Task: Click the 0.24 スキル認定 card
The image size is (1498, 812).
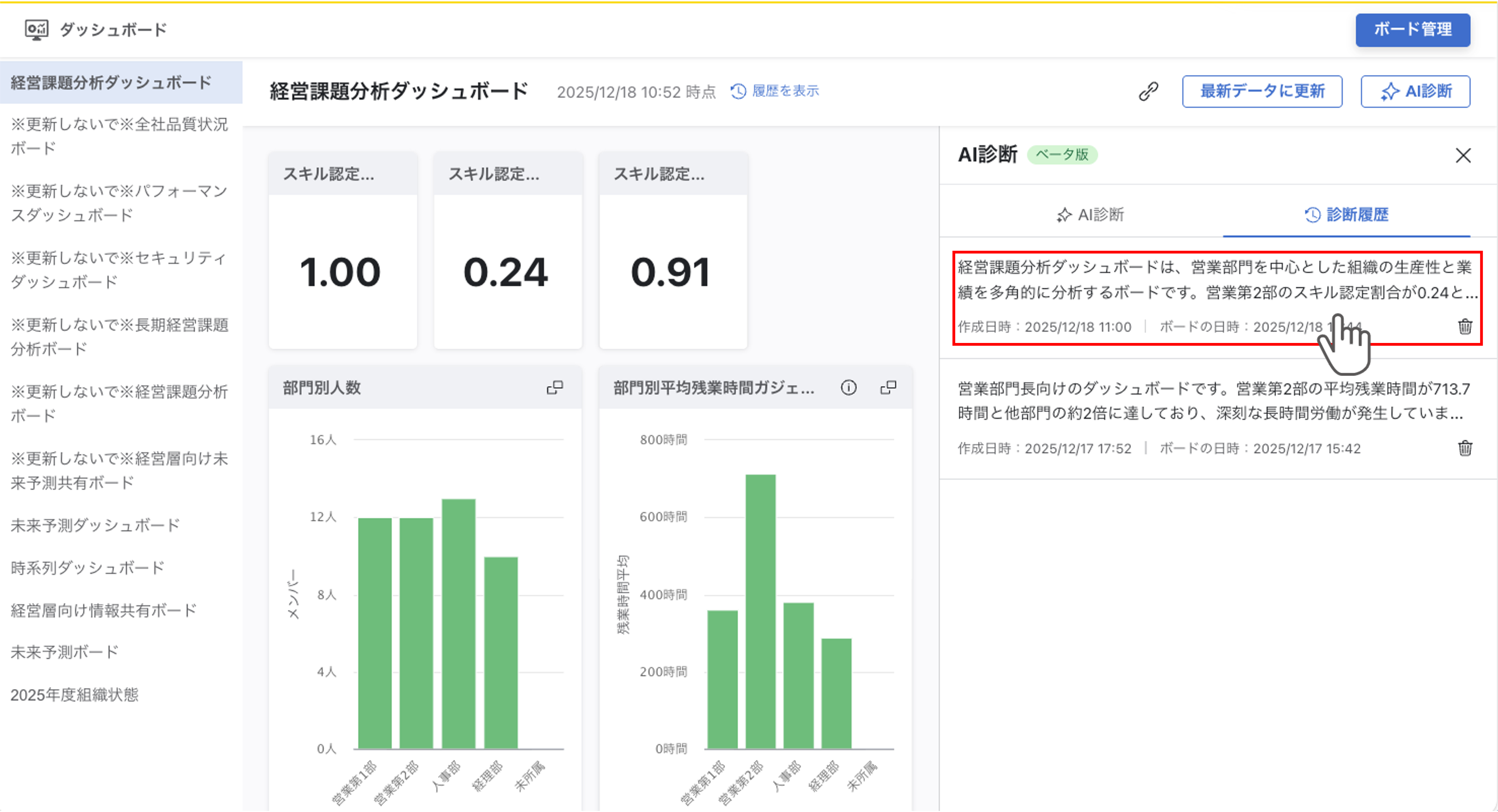Action: (507, 272)
